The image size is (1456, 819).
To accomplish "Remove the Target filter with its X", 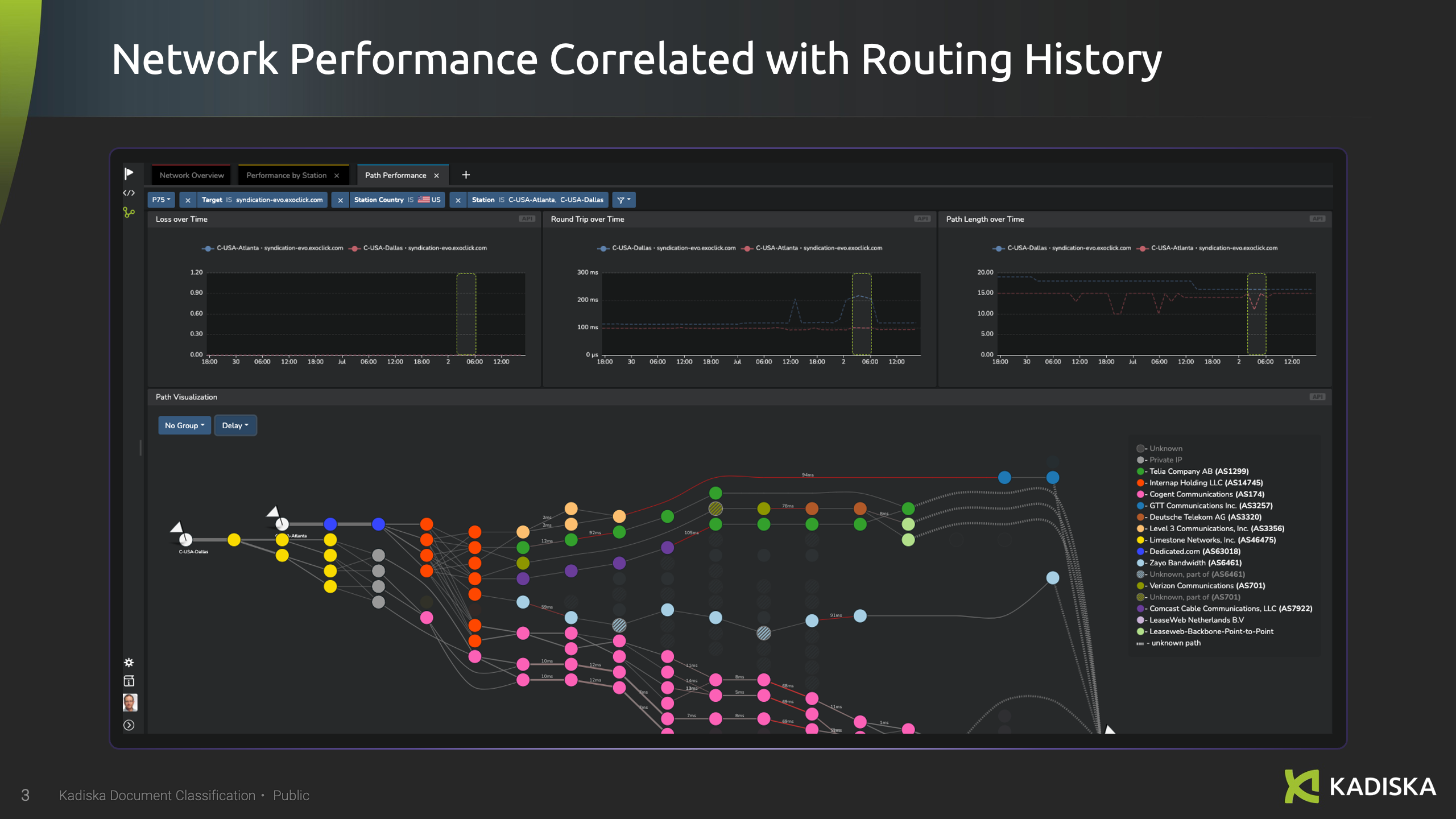I will pyautogui.click(x=188, y=200).
